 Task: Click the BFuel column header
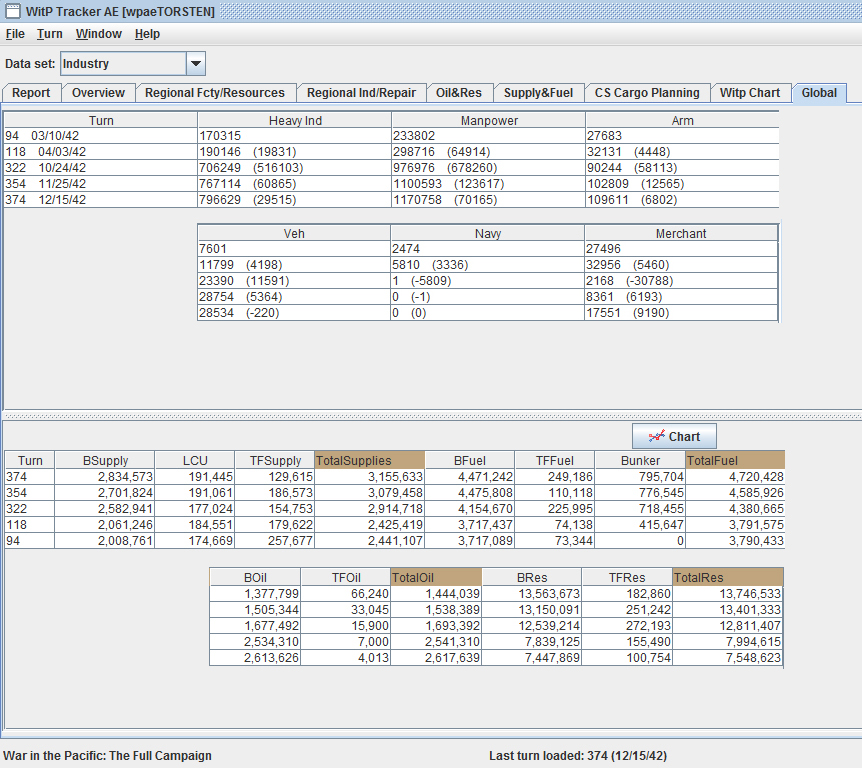click(x=469, y=461)
